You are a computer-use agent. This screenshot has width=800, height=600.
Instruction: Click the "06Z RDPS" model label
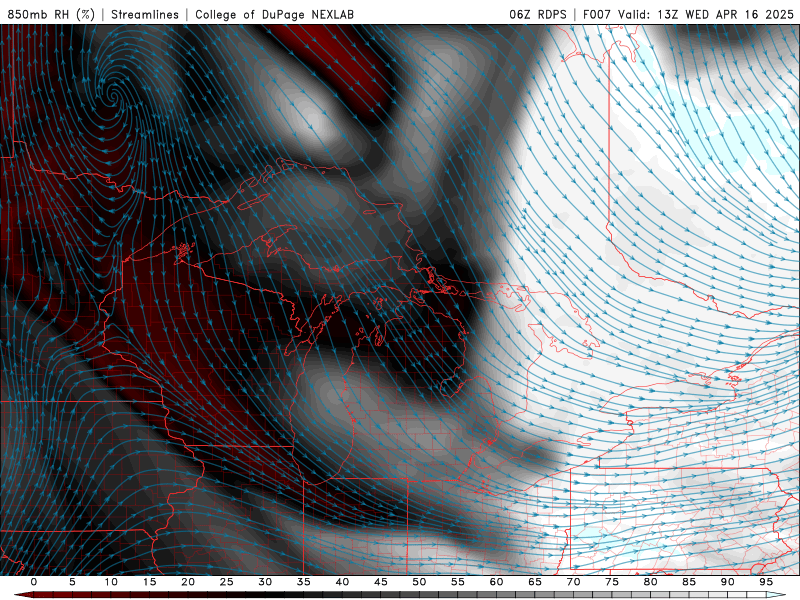pos(538,14)
